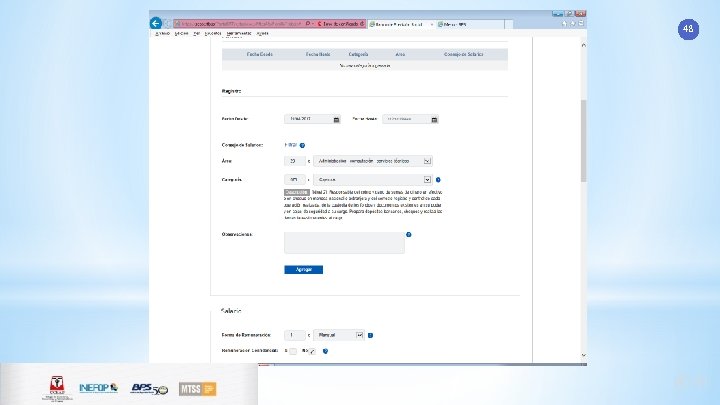Switch to the first browser tab
The image size is (720, 405).
point(401,24)
